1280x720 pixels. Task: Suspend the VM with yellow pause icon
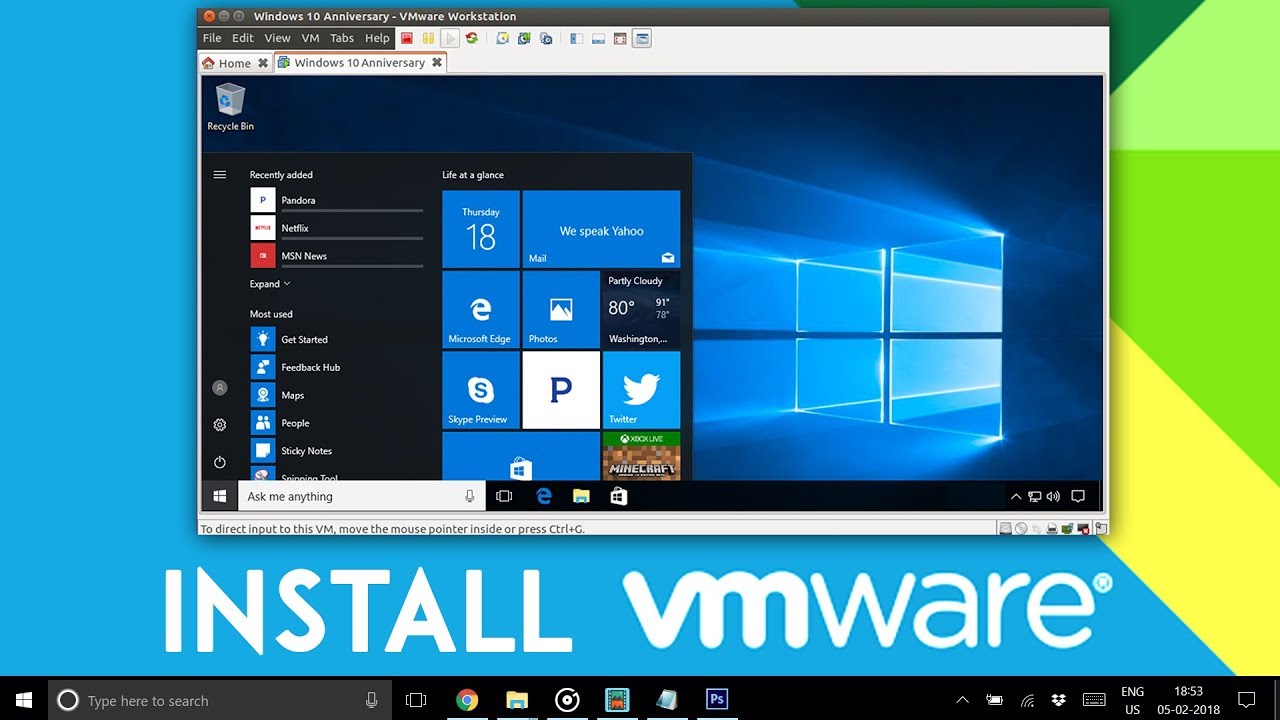[428, 38]
